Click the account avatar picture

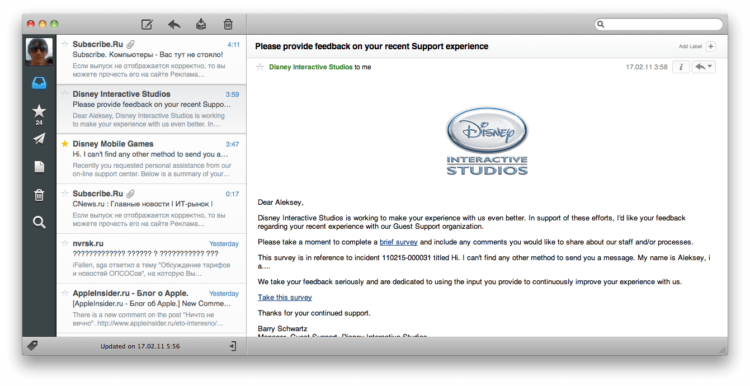[39, 52]
